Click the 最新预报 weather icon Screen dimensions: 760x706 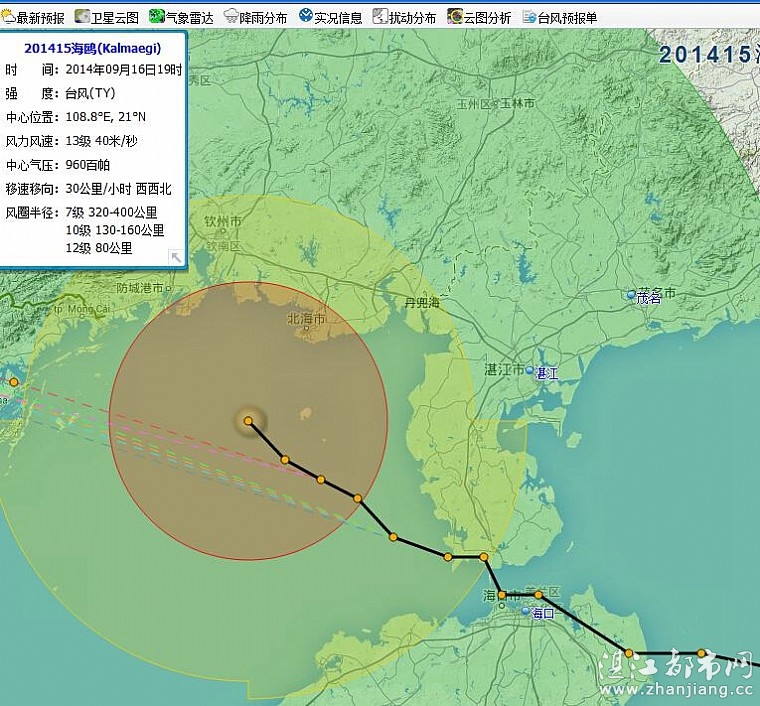pyautogui.click(x=8, y=17)
